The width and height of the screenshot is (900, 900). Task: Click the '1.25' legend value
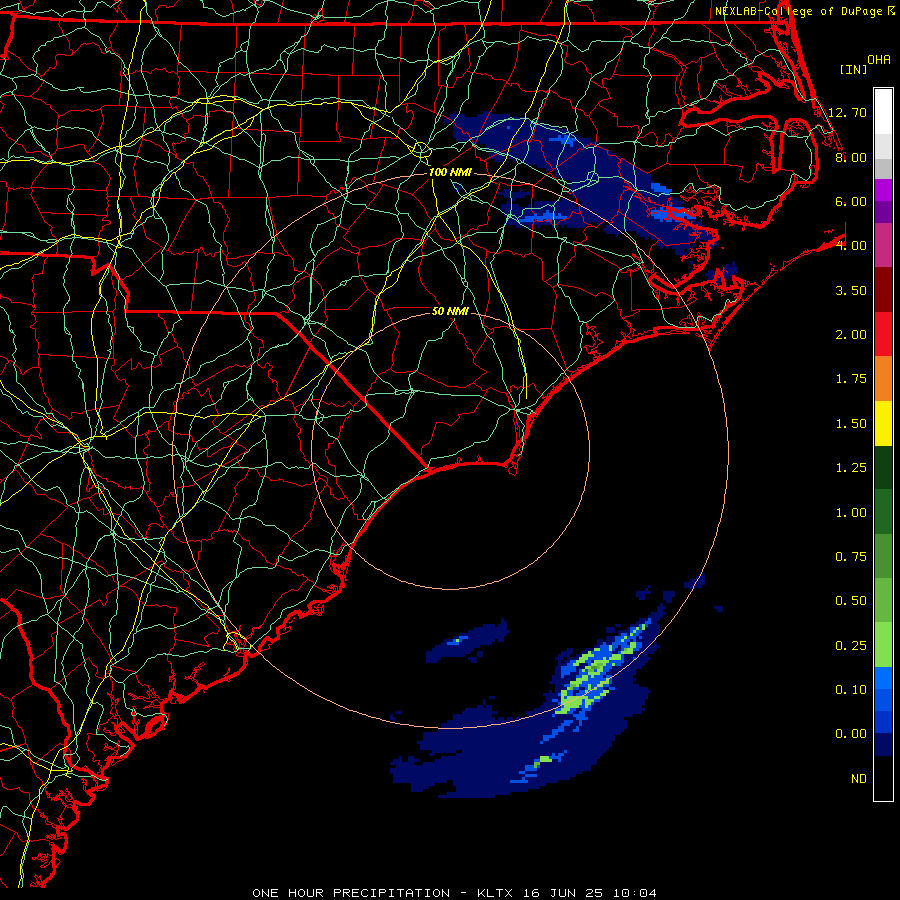[x=851, y=468]
